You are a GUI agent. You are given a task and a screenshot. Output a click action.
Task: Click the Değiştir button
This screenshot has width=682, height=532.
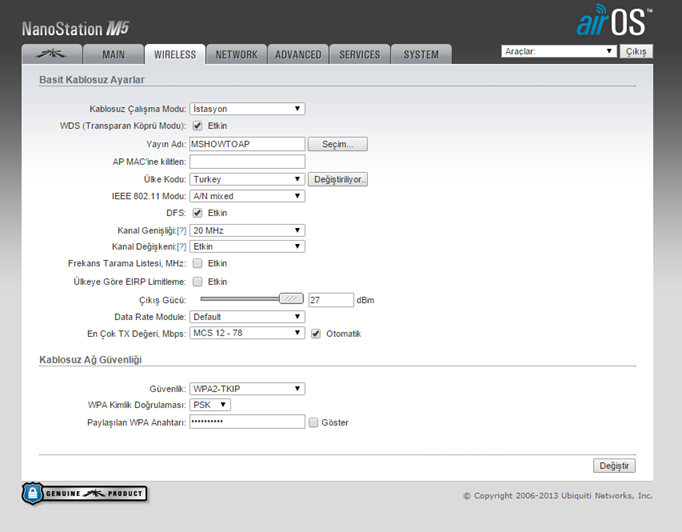click(x=614, y=465)
